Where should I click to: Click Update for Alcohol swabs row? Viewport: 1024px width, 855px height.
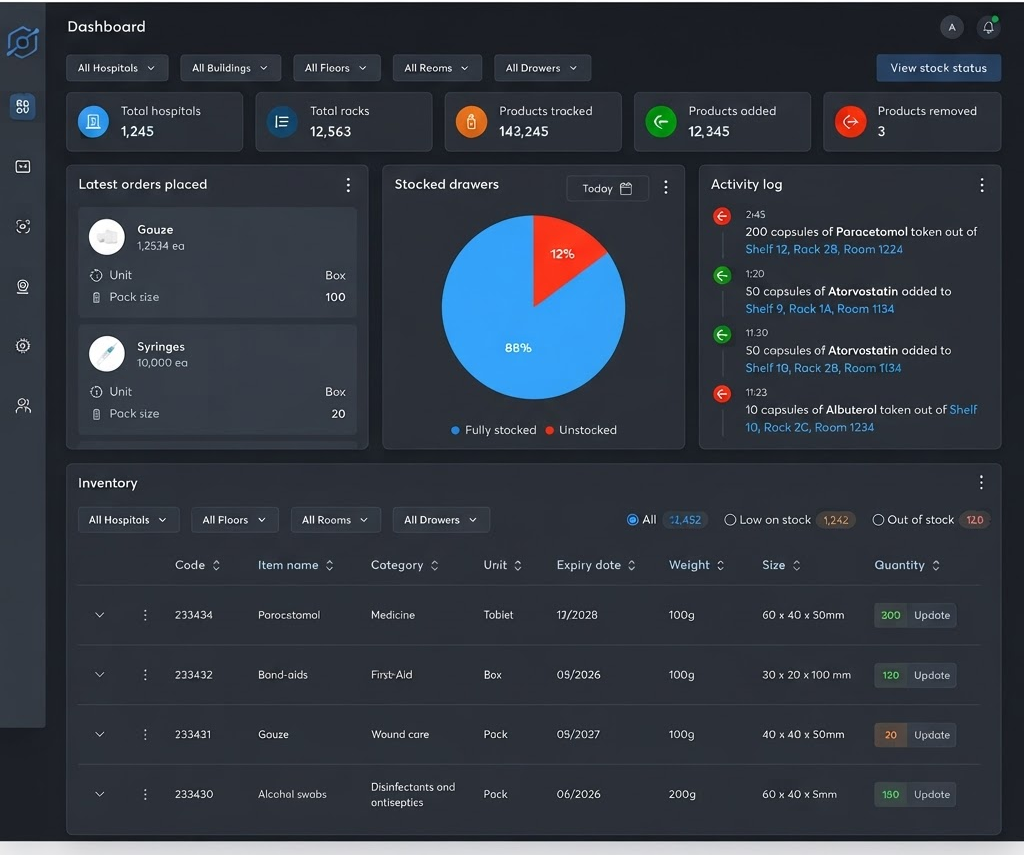pos(932,794)
